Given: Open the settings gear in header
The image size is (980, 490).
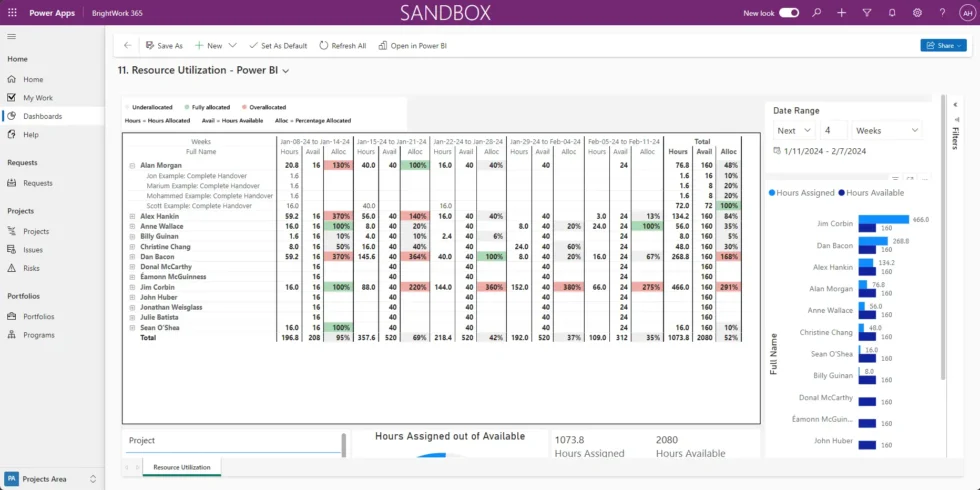Looking at the screenshot, I should (x=916, y=12).
